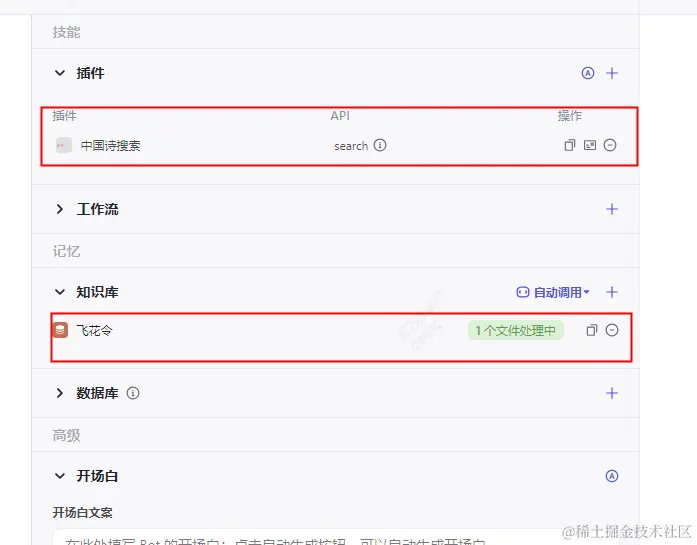This screenshot has height=545, width=697.
Task: Click the 1个文件处理中 status badge
Action: tap(516, 330)
